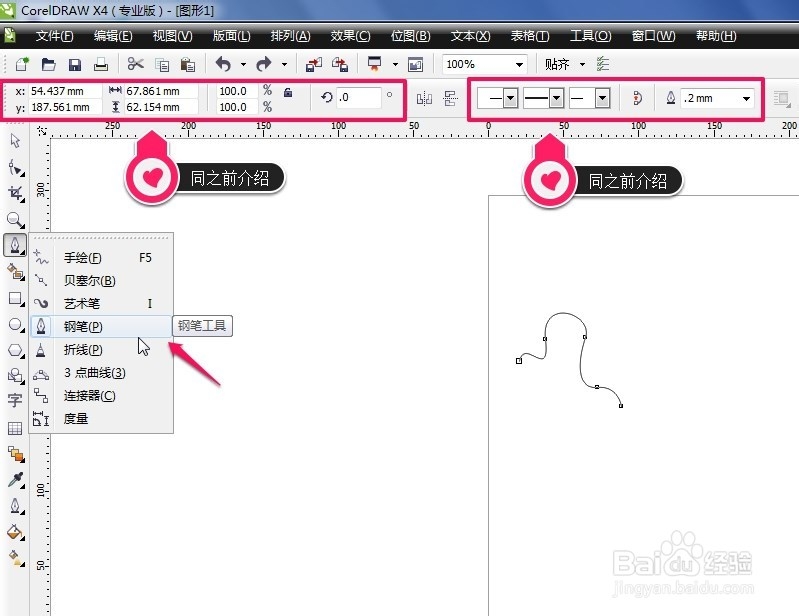Choose 艺术笔 from the flyout
The height and width of the screenshot is (616, 799).
pos(101,304)
